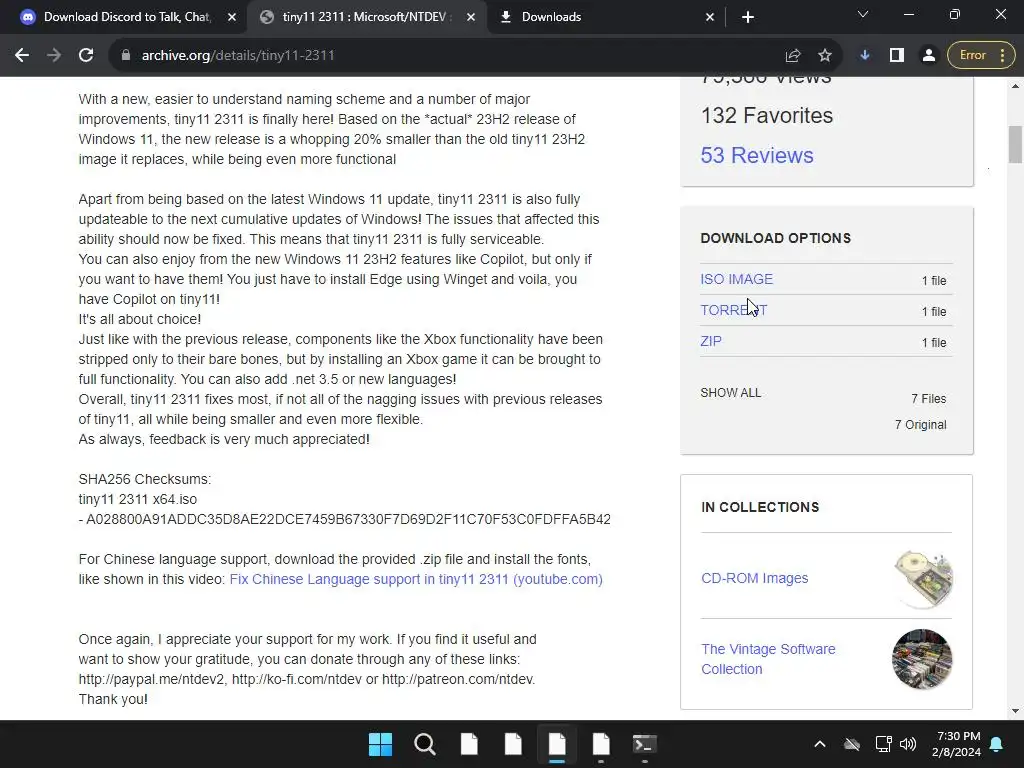Select the TORRENT download option
Screen dimensions: 1024x768
click(x=733, y=310)
